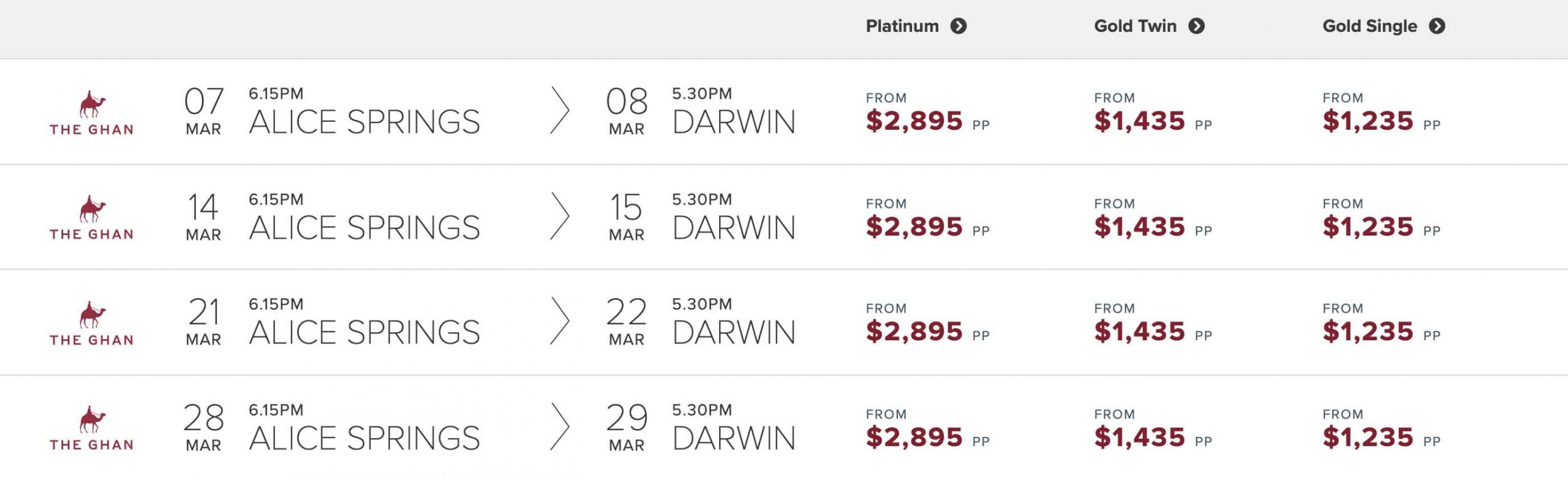Open the Gold Twin column header

click(x=1135, y=26)
